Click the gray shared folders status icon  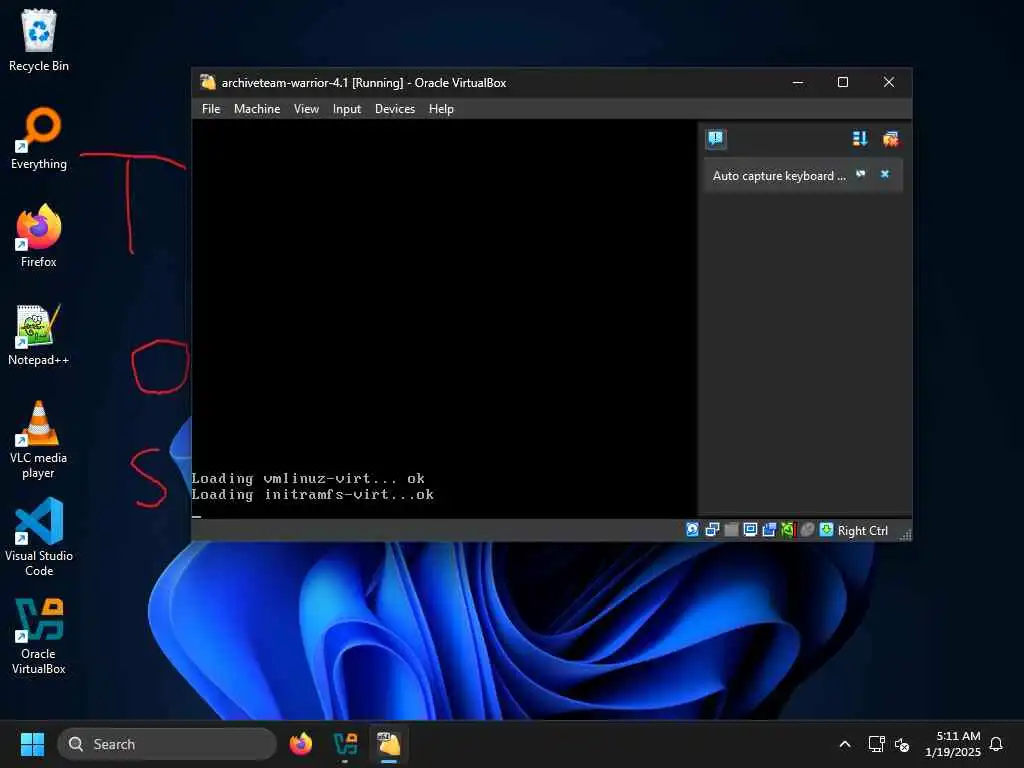coord(731,530)
